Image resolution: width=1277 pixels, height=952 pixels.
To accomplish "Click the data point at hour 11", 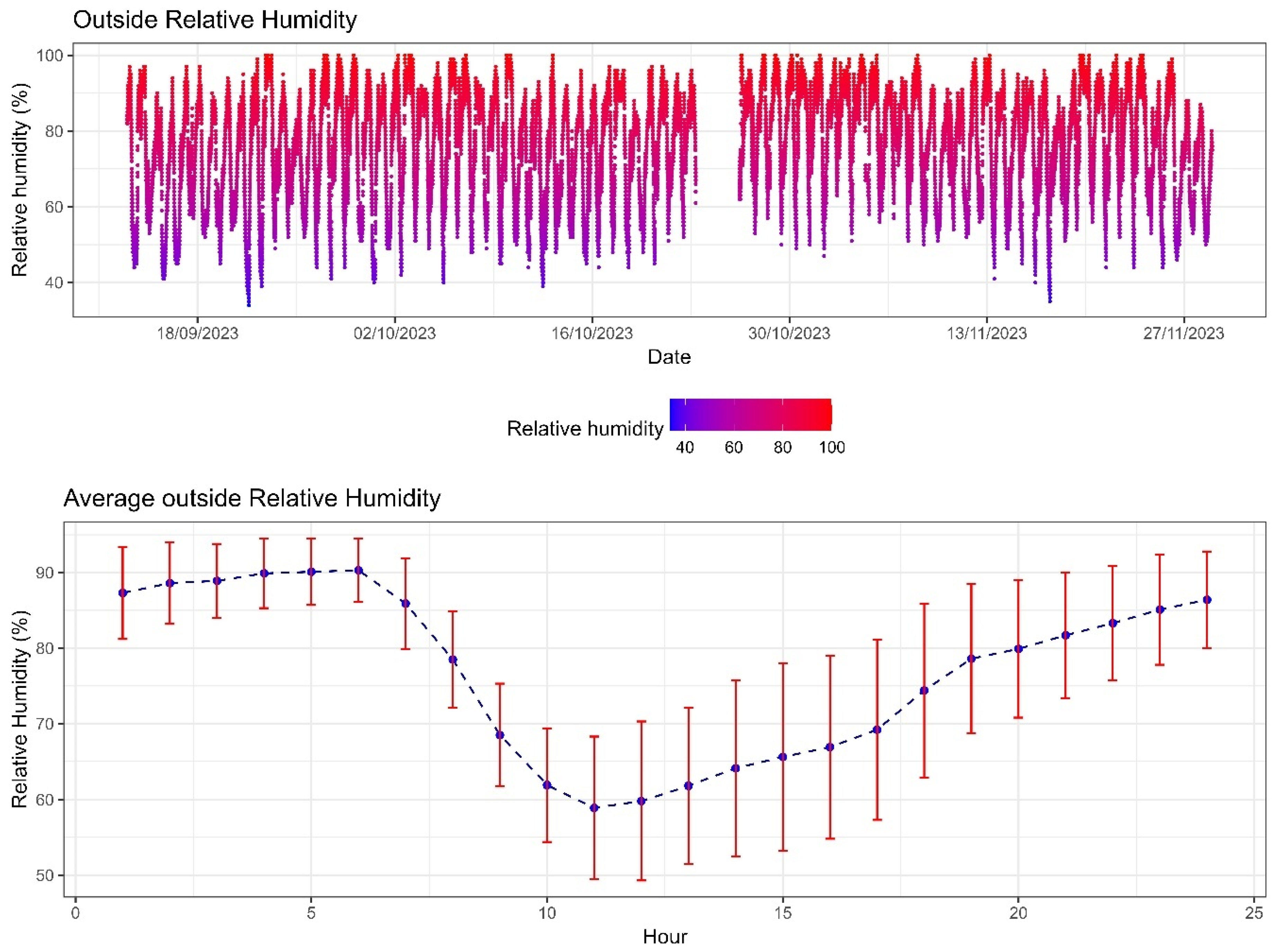I will click(594, 808).
